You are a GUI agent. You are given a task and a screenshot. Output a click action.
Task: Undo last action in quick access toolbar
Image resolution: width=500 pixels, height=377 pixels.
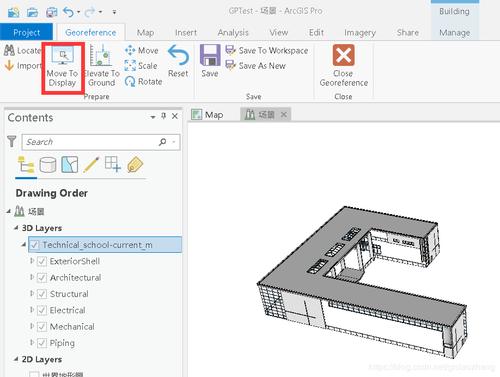(x=68, y=12)
